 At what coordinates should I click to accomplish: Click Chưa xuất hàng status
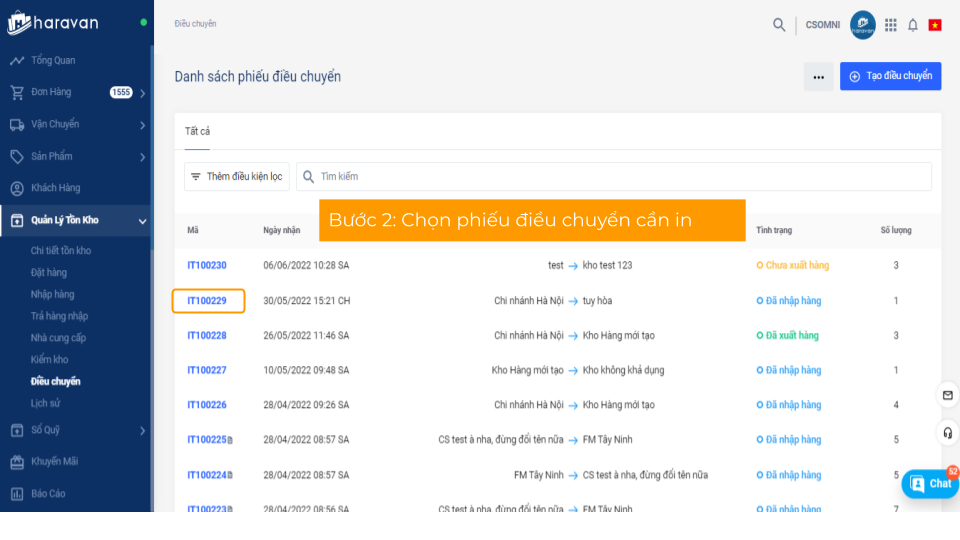[793, 266]
